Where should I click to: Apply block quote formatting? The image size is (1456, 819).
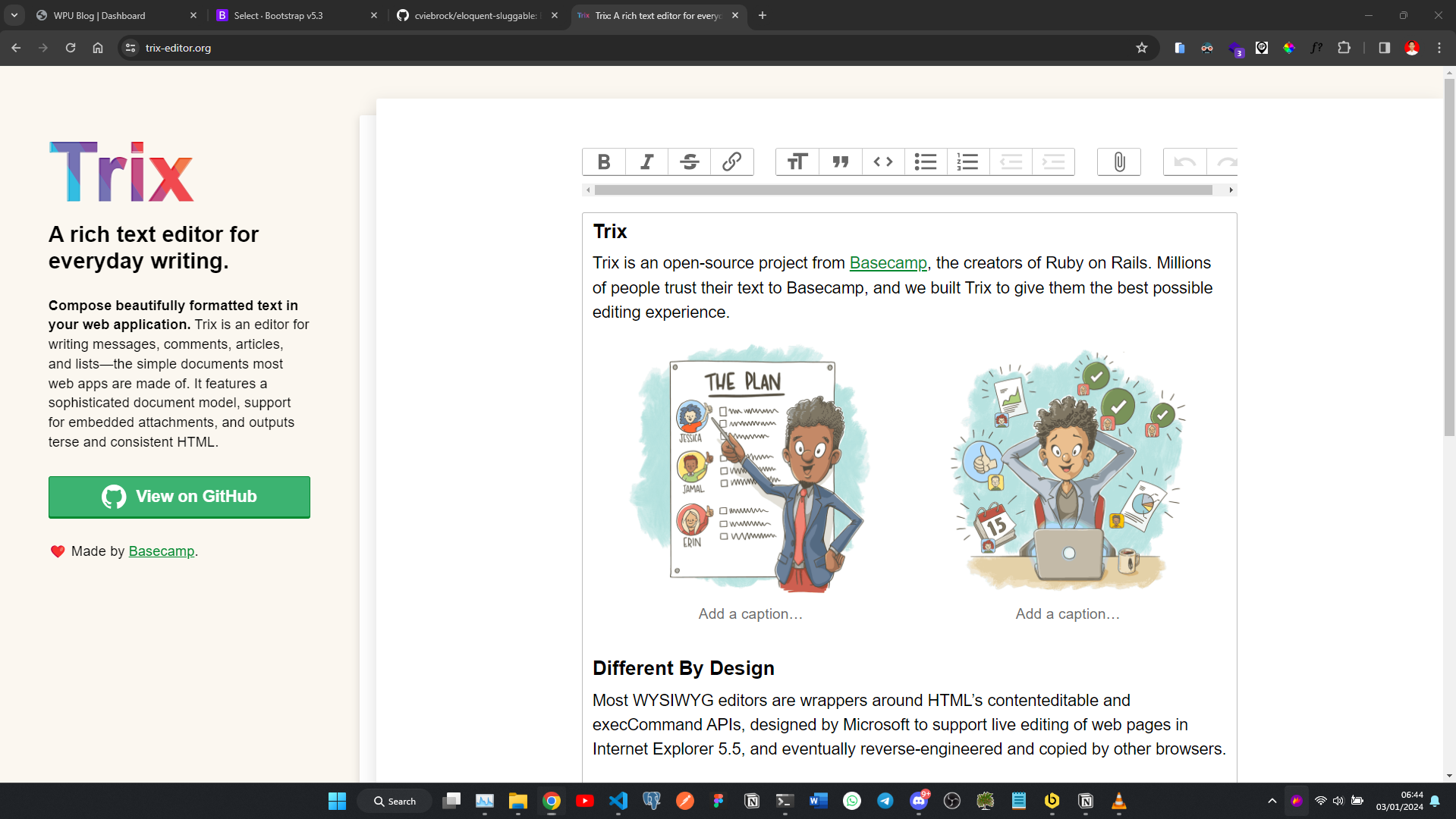pyautogui.click(x=840, y=162)
